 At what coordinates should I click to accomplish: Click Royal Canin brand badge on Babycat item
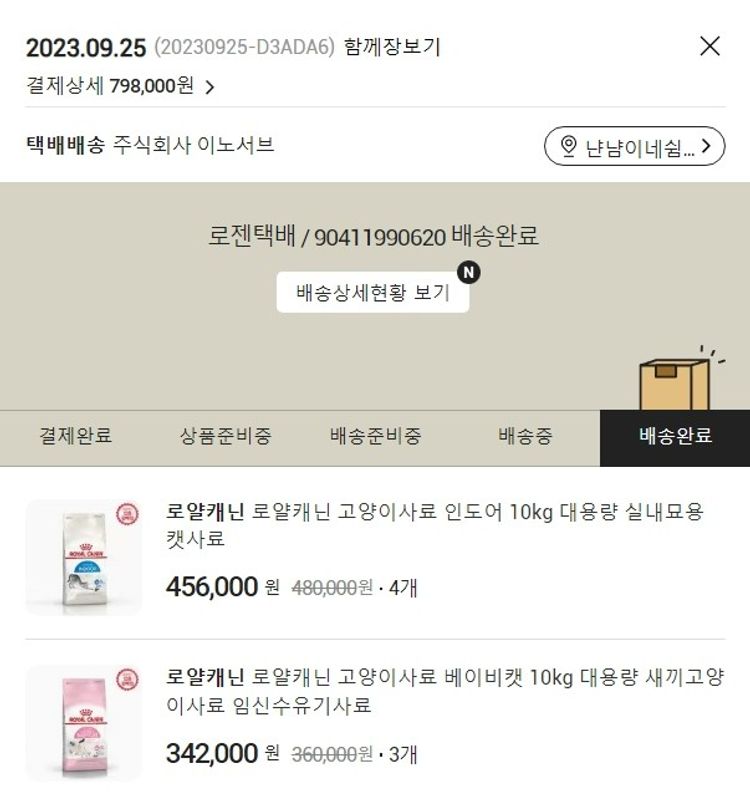[x=127, y=679]
